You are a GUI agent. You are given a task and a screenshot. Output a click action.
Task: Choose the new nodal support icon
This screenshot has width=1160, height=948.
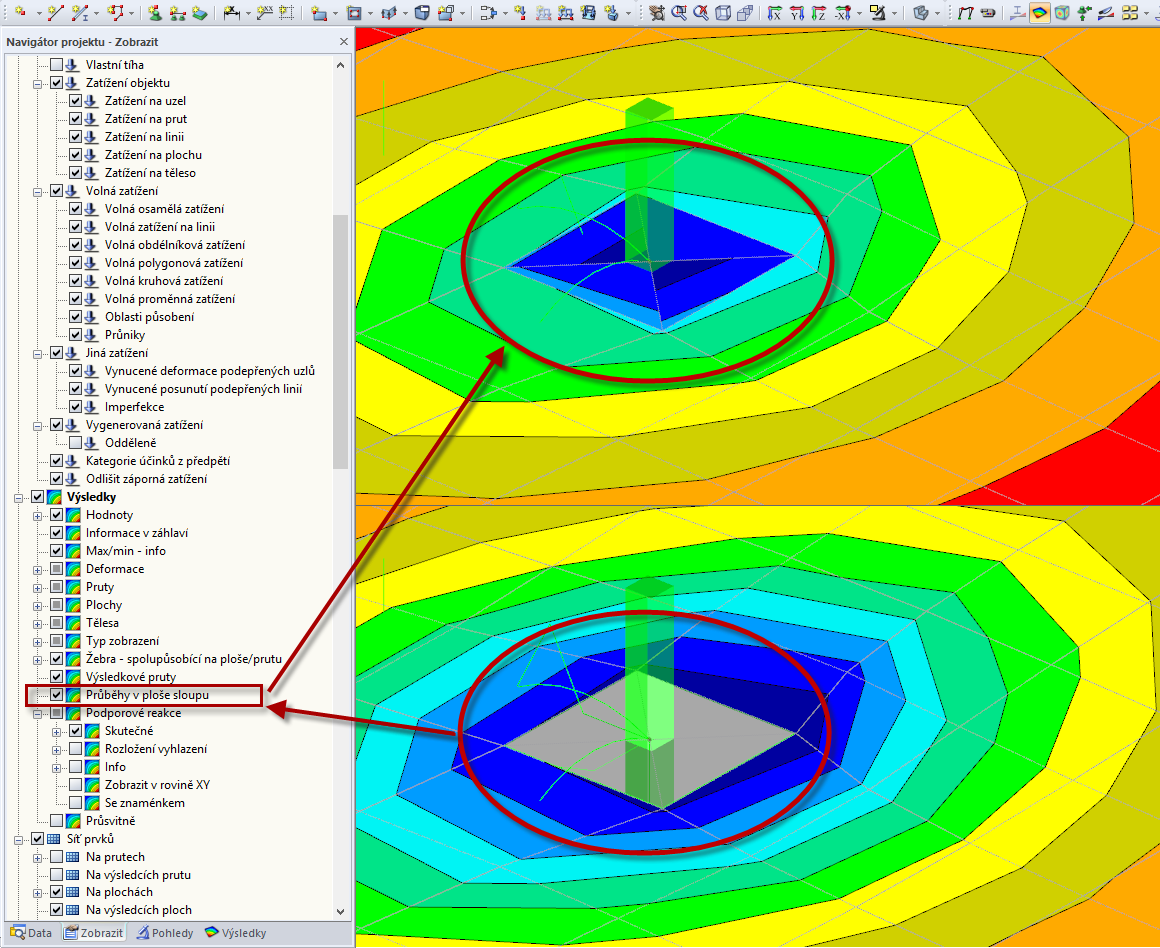(154, 12)
